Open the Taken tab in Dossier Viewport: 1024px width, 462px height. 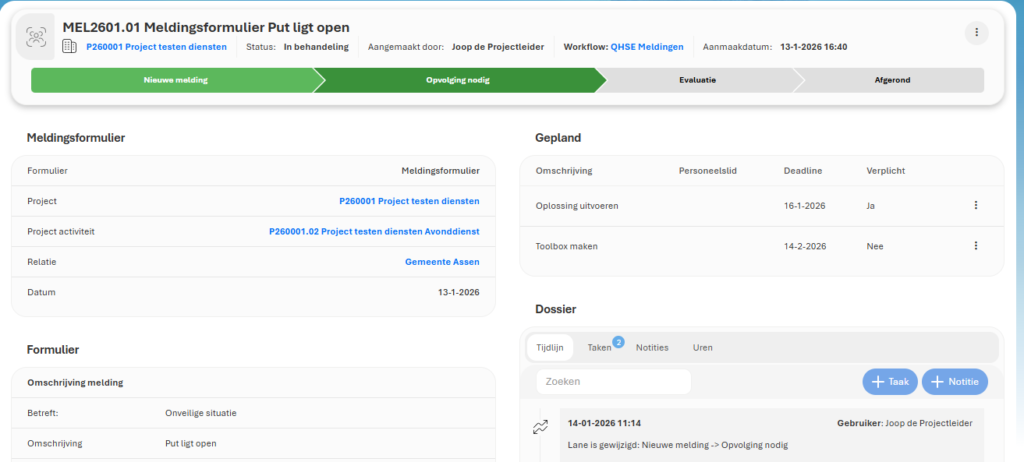pos(600,347)
